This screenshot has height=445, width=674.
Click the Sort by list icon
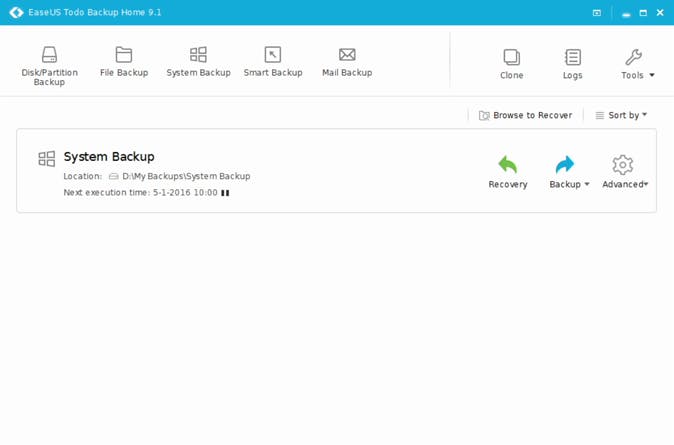coord(600,115)
